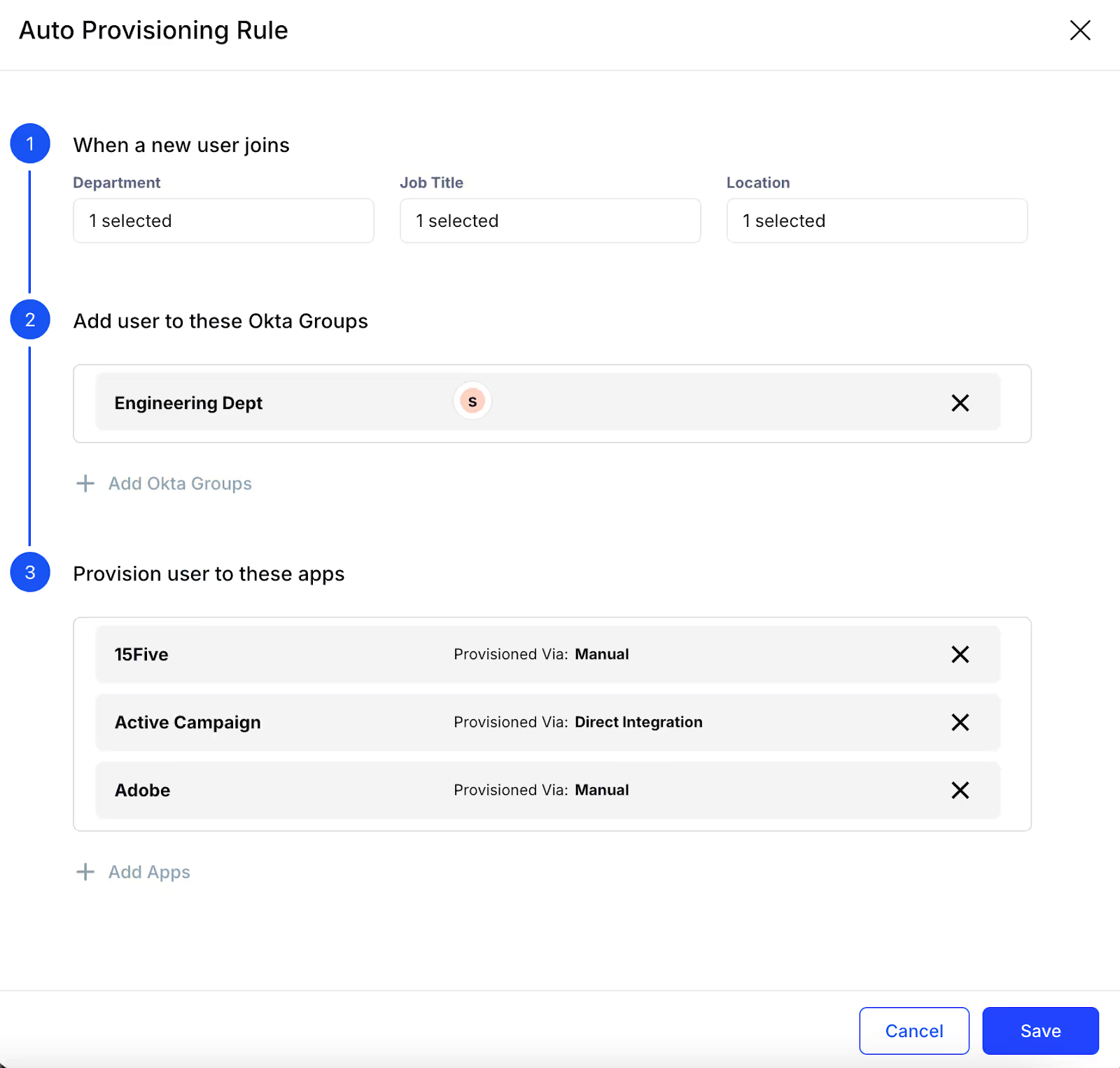Select step 3 circle indicator
Screen dimensions: 1120x1068
30,572
